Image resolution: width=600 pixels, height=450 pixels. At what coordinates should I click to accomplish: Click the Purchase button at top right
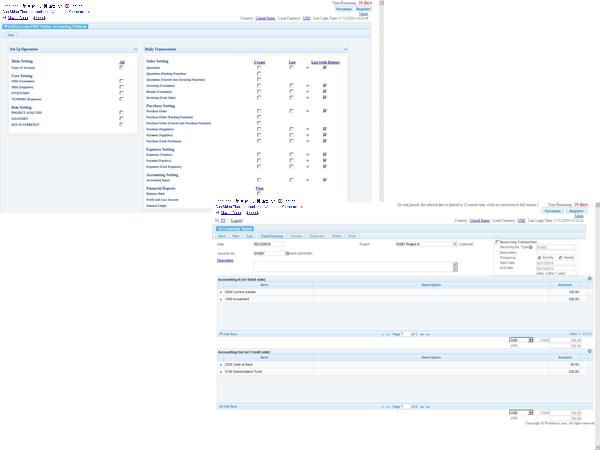click(552, 211)
